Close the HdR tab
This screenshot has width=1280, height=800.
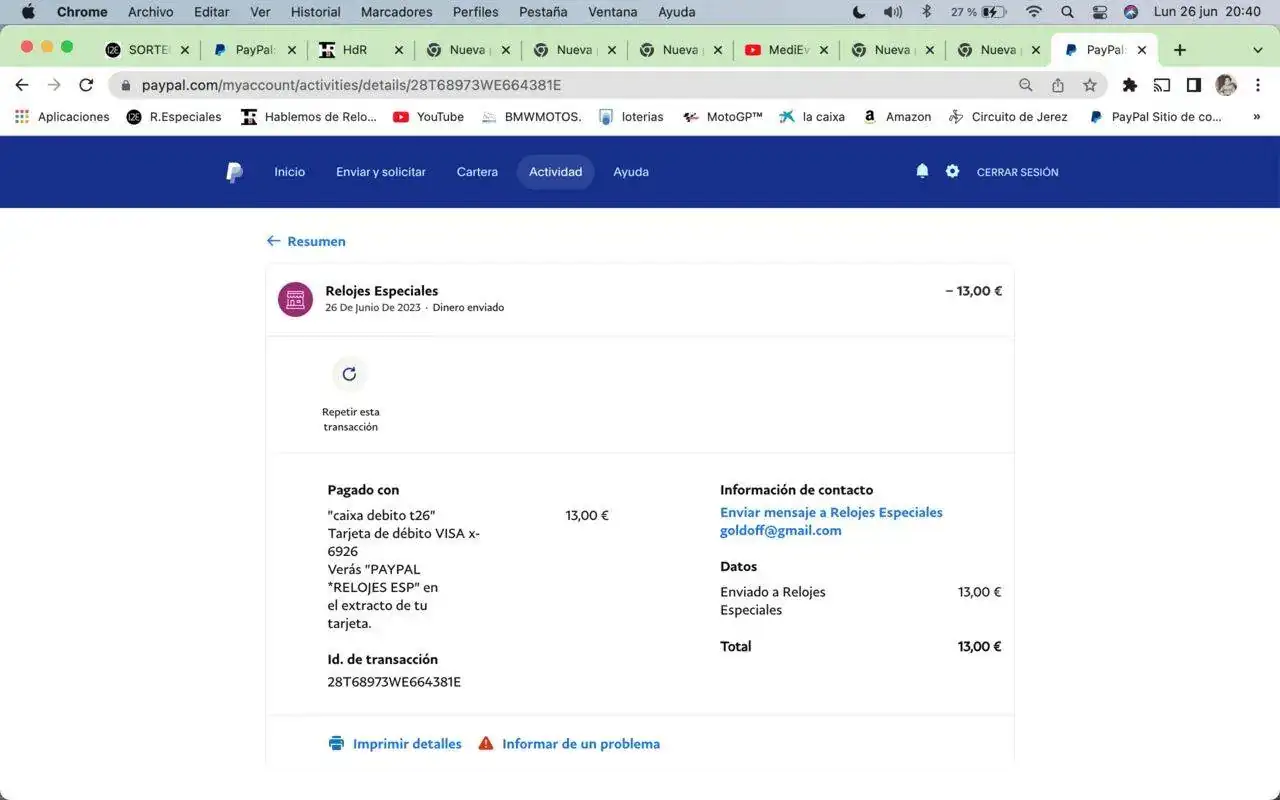point(399,50)
